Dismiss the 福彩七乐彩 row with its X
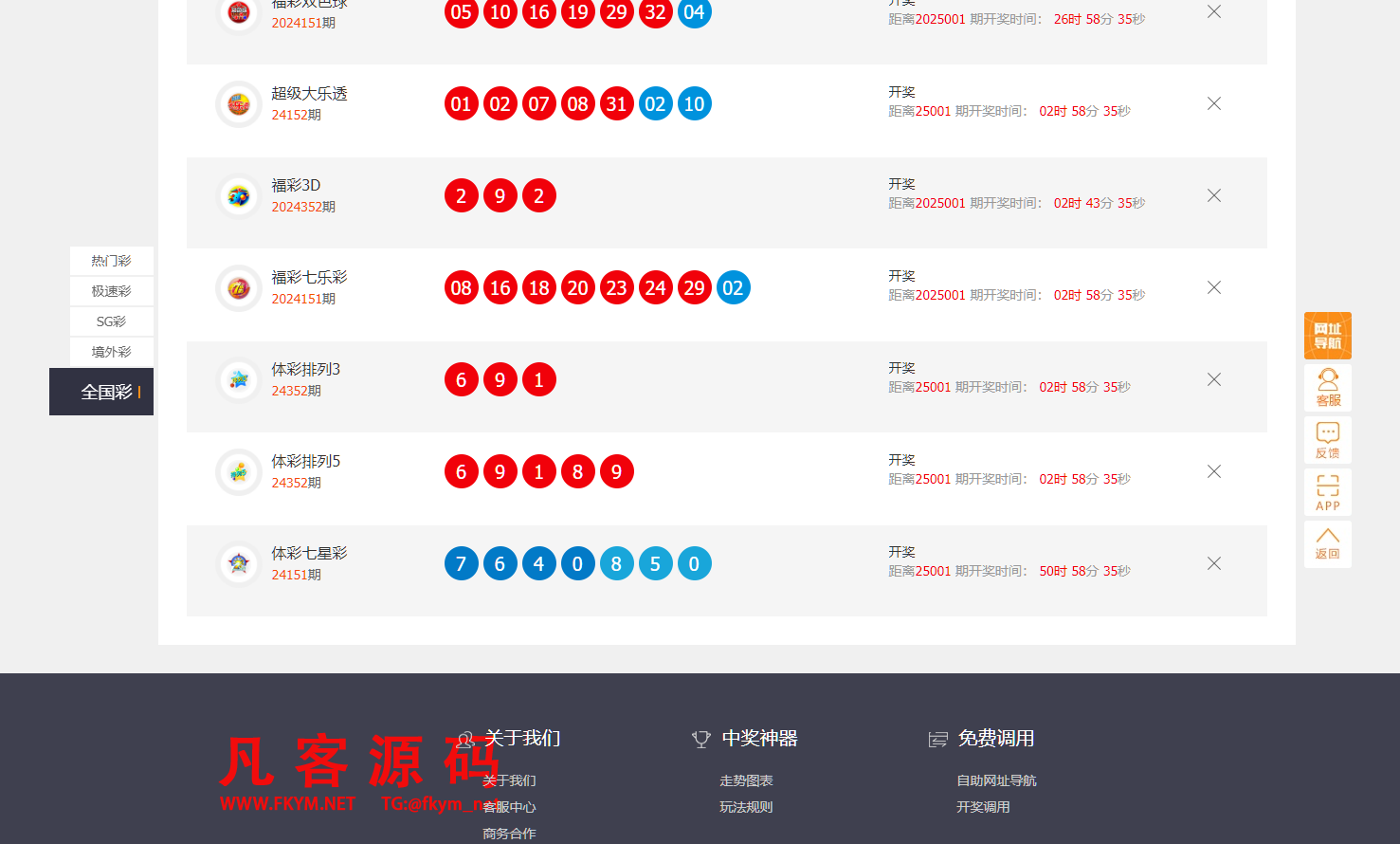Screen dimensions: 1400x844 tap(1213, 287)
